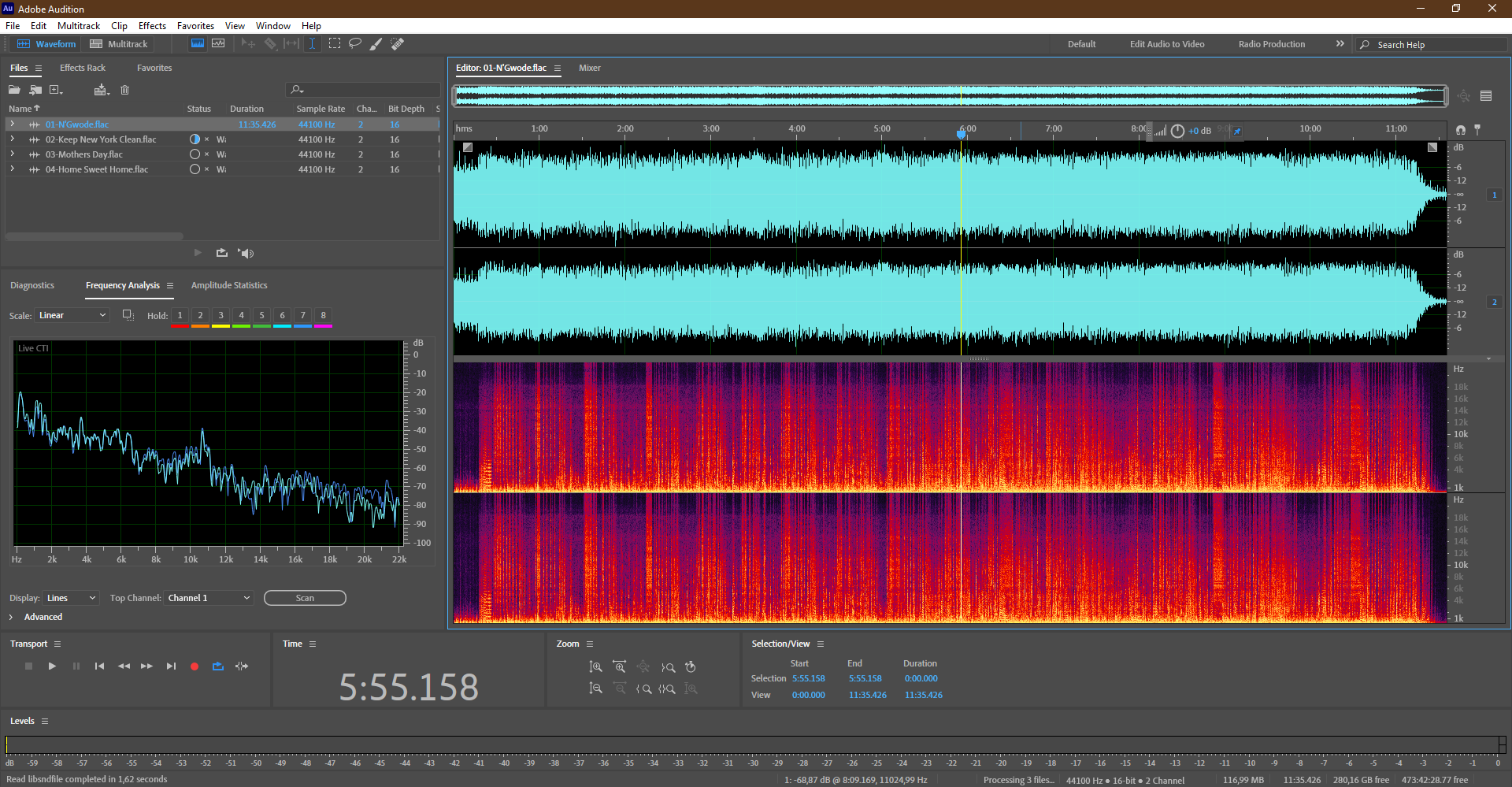Viewport: 1512px width, 787px height.
Task: Expand 01-N'Gwode.flac file row
Action: [13, 124]
